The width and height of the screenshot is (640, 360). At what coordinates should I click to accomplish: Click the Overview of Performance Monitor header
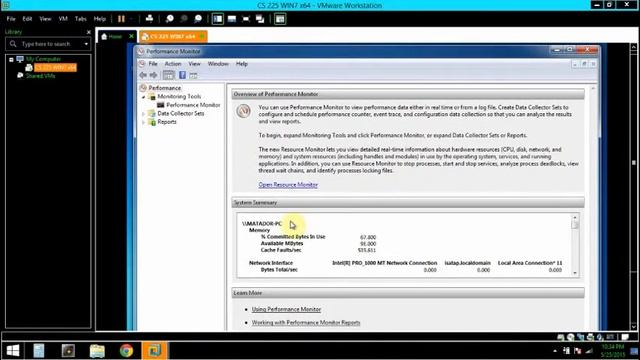click(x=407, y=94)
